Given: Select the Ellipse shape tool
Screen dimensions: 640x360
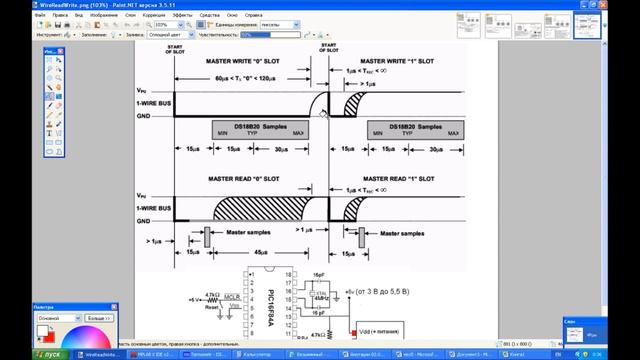Looking at the screenshot, I should (x=49, y=152).
